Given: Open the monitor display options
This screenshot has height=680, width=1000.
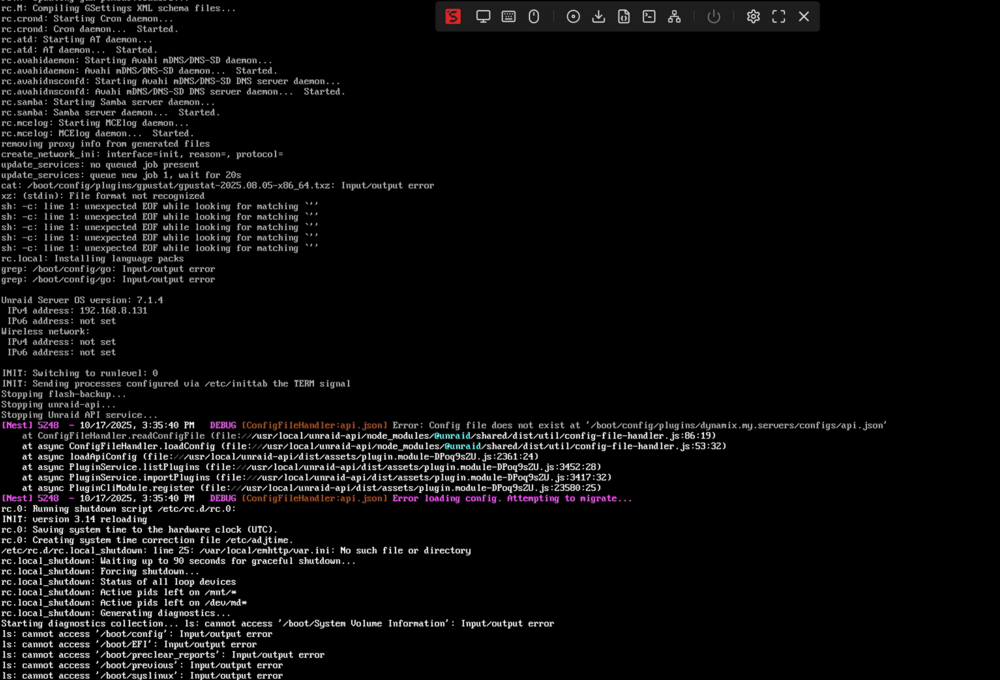Looking at the screenshot, I should 483,17.
